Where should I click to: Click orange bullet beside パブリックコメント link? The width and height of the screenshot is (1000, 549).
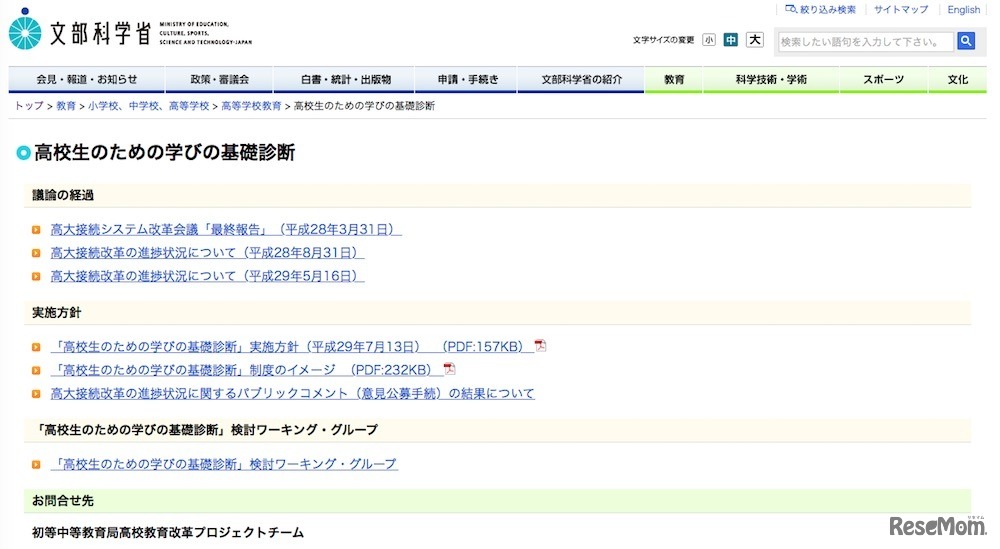tap(36, 394)
